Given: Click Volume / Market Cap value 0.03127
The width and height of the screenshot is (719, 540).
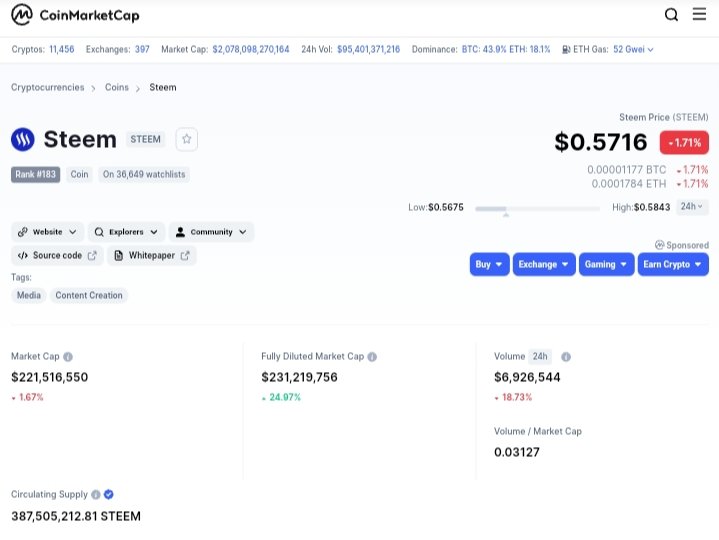Looking at the screenshot, I should coord(517,452).
